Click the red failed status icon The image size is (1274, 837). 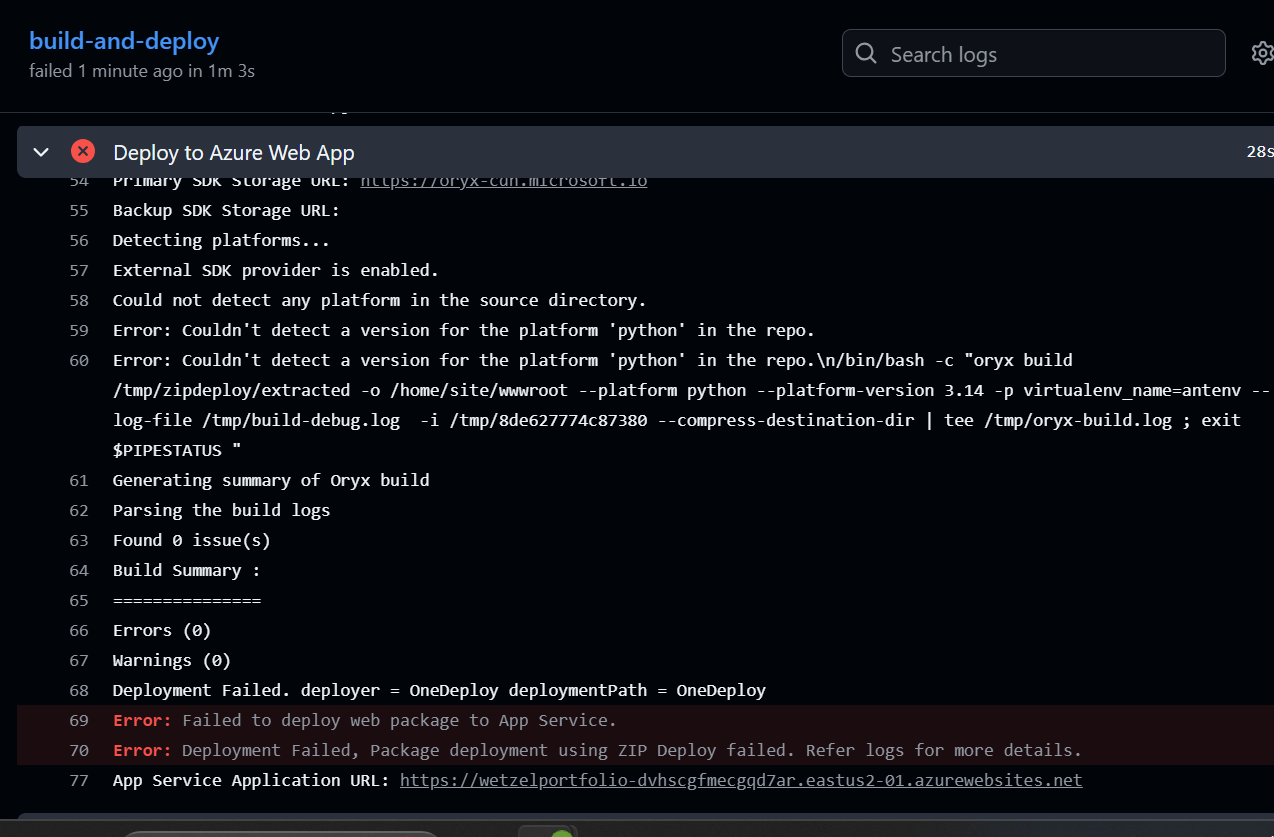[x=83, y=152]
